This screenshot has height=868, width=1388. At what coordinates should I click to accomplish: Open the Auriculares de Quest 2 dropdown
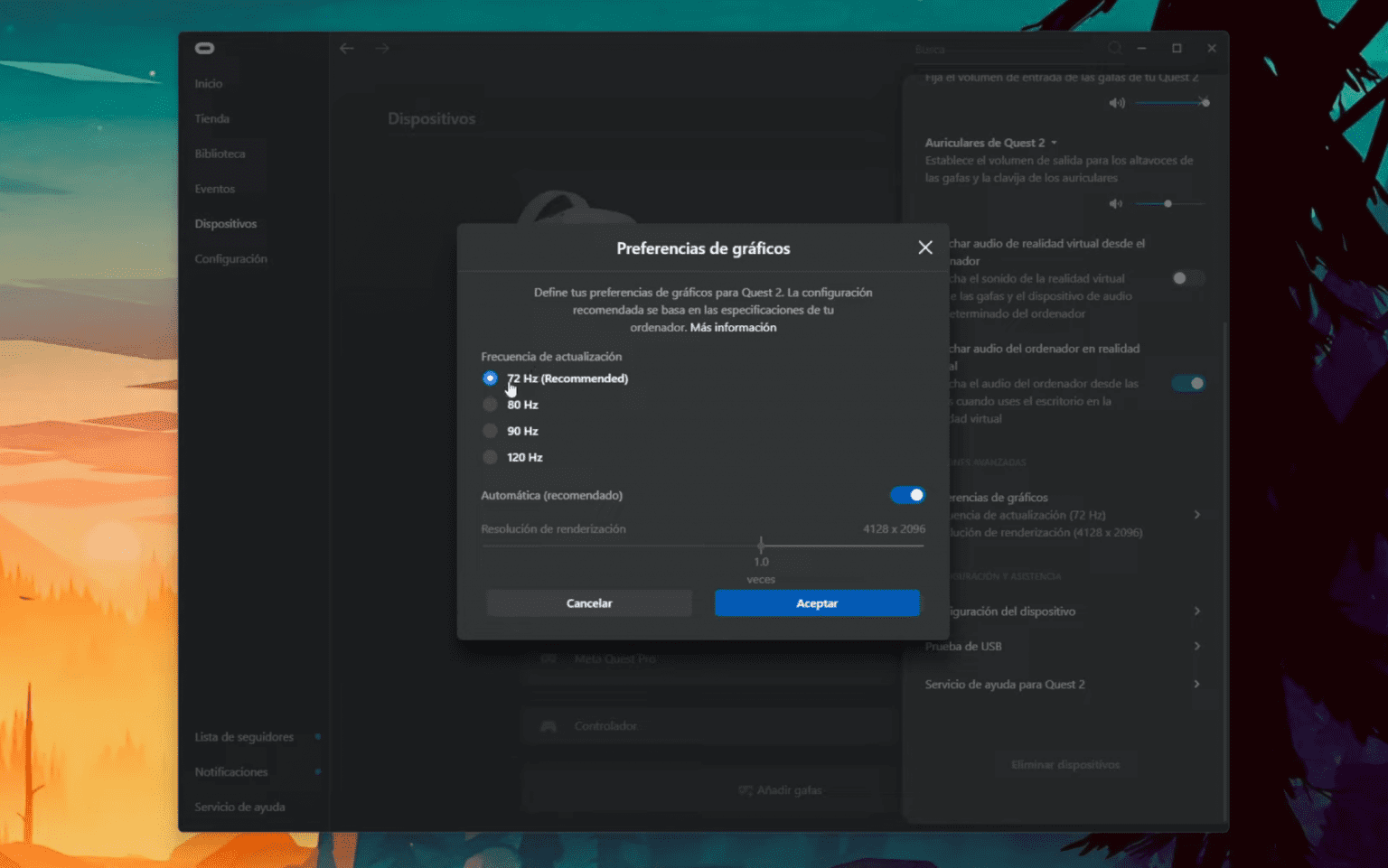pyautogui.click(x=1055, y=142)
